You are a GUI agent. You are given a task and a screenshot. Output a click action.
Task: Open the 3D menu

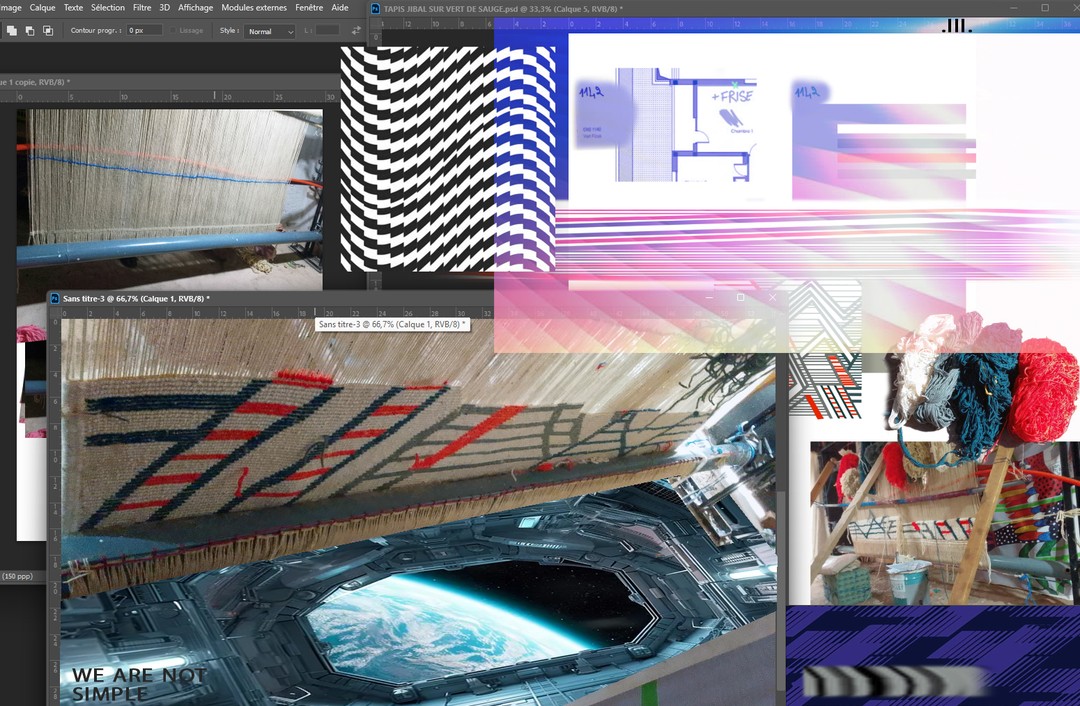[x=165, y=8]
